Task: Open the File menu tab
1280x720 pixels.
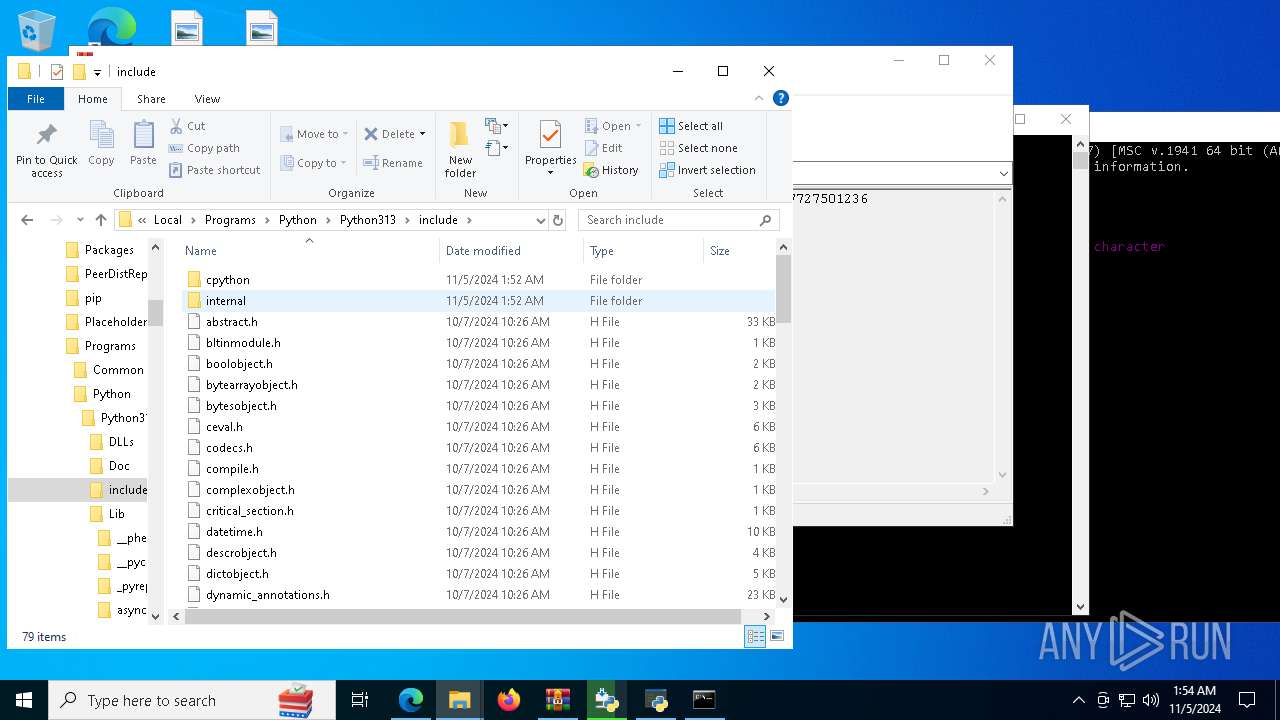Action: point(36,99)
